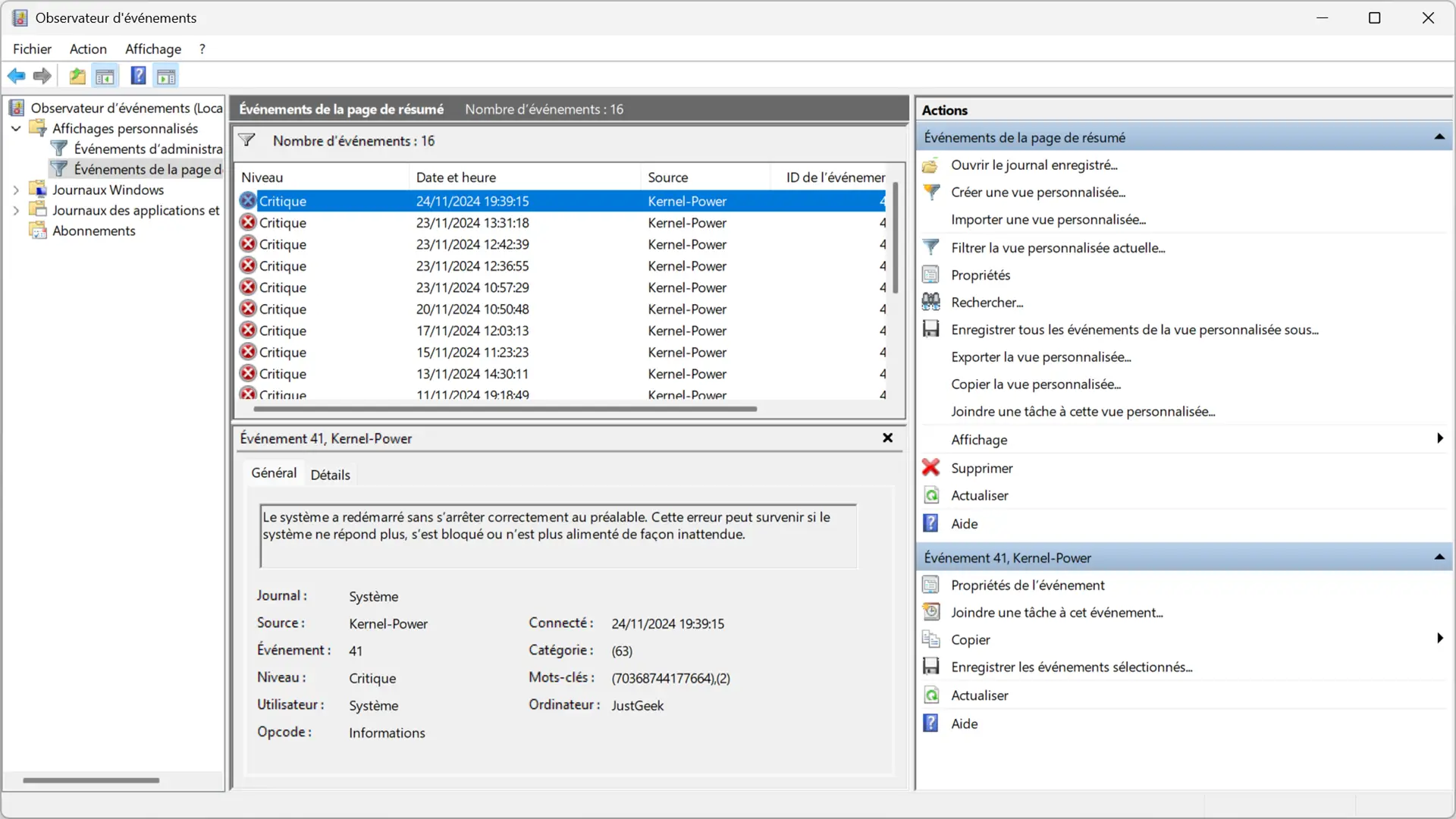The image size is (1456, 819).
Task: Click the filter funnel icon above event list
Action: [x=246, y=140]
